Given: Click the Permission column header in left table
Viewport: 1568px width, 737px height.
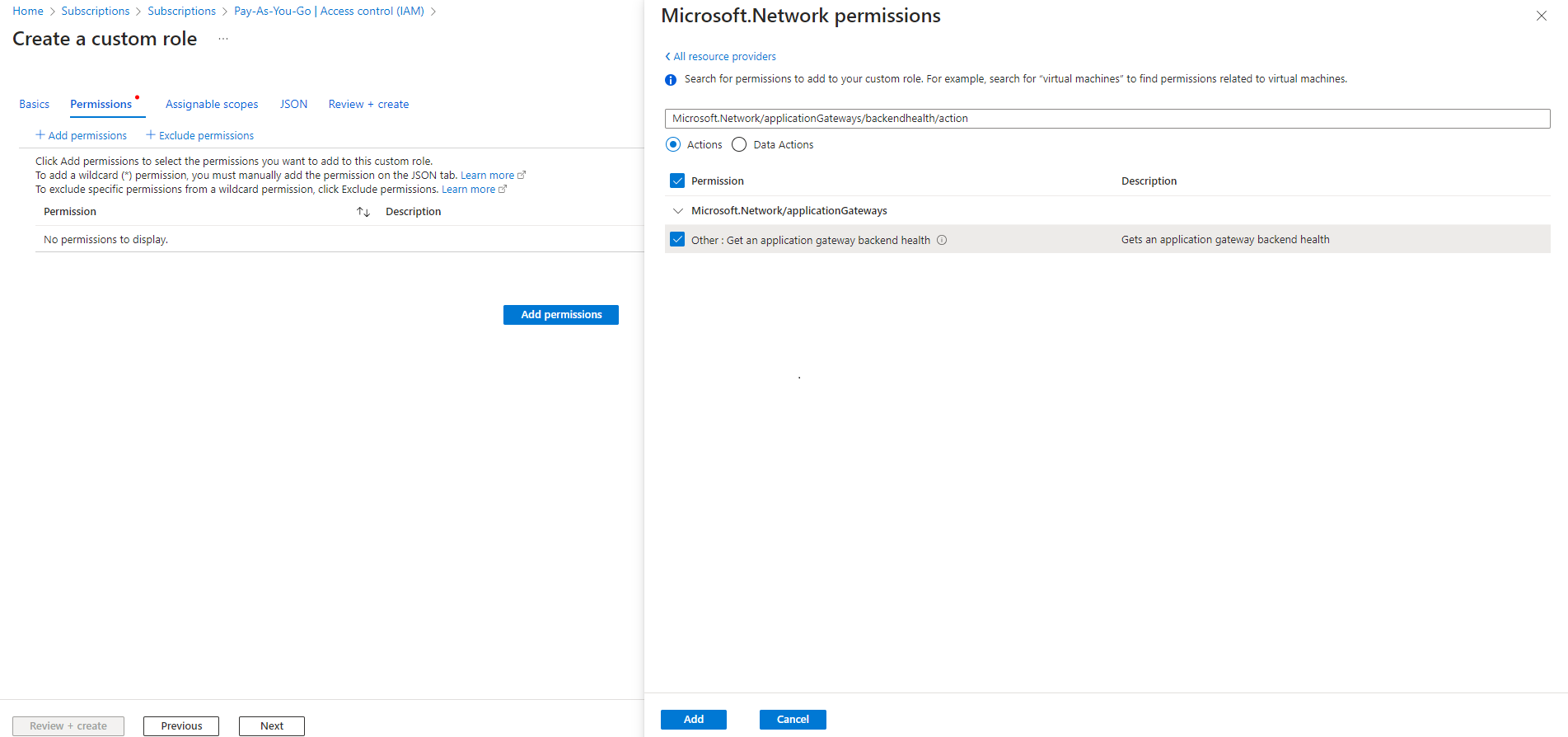Looking at the screenshot, I should pos(70,212).
